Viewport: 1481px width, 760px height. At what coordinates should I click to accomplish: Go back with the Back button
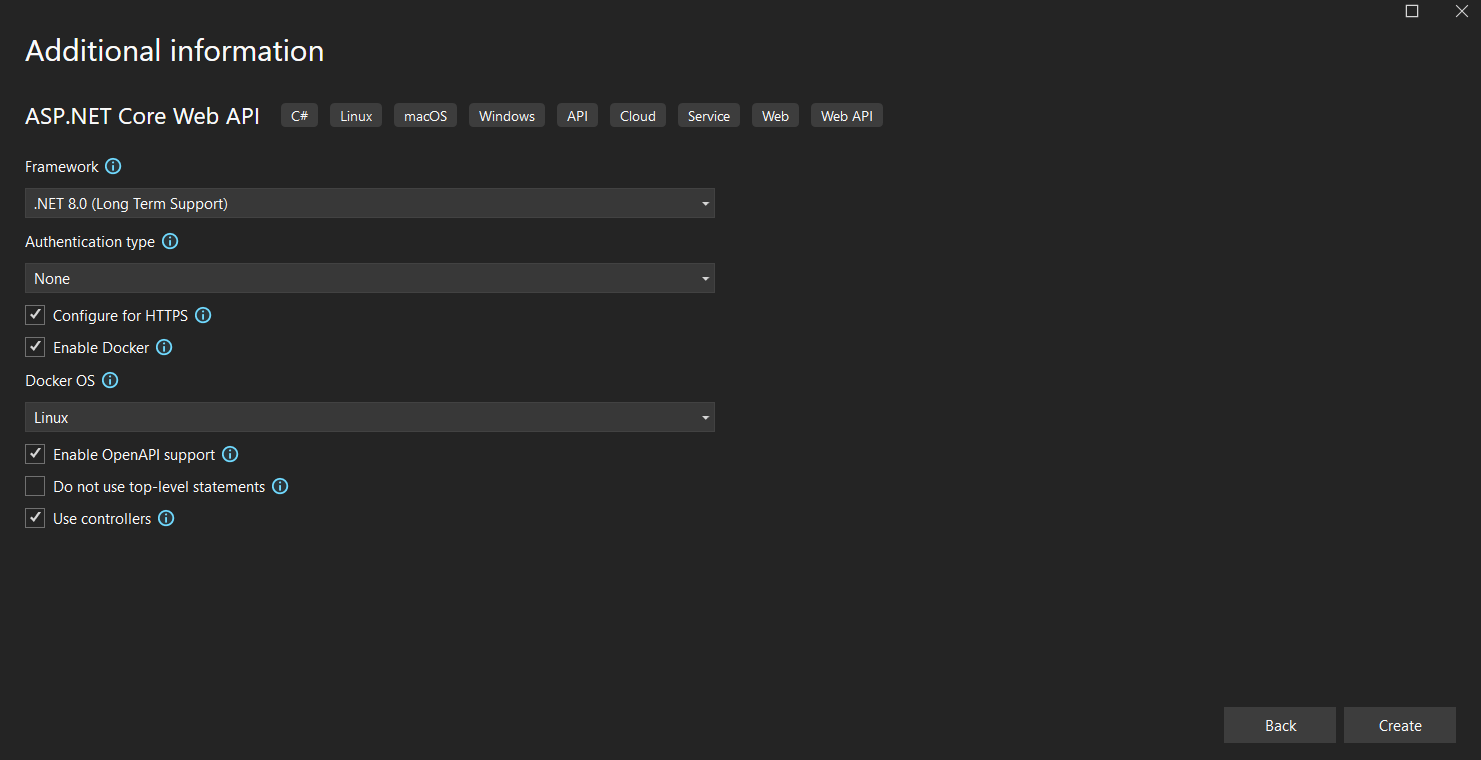(x=1279, y=725)
